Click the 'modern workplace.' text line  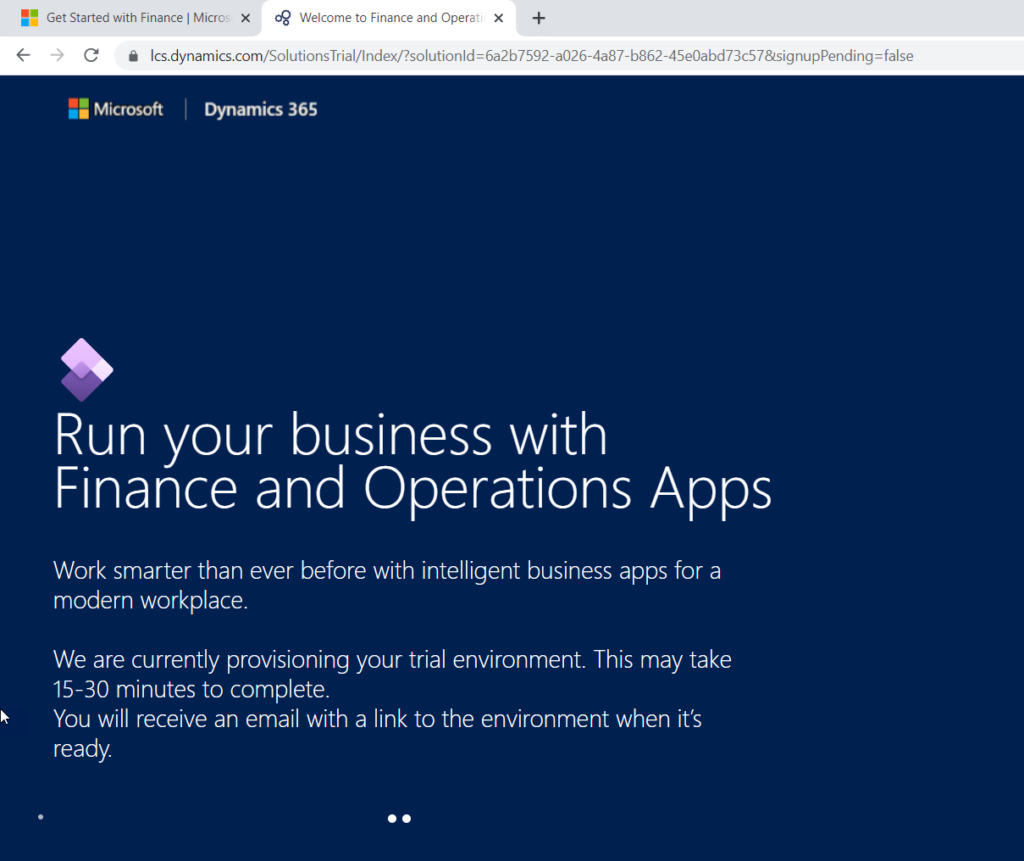pyautogui.click(x=151, y=600)
